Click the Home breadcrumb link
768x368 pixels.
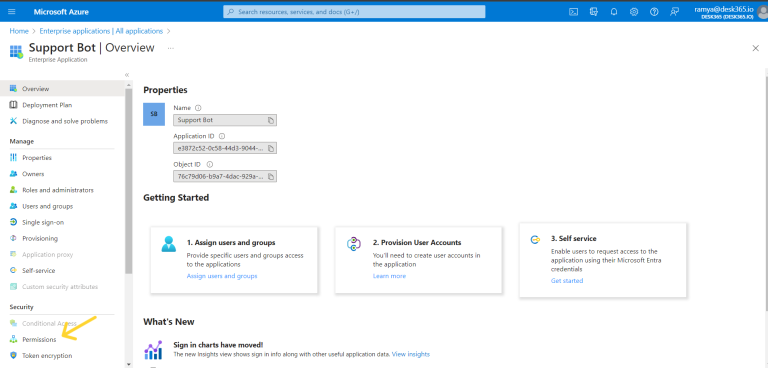point(19,31)
